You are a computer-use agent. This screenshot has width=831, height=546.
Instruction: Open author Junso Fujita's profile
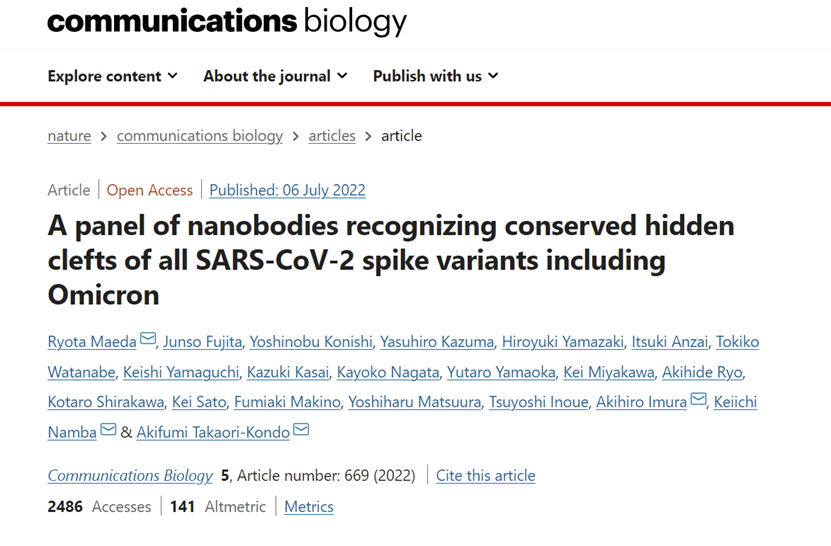tap(202, 342)
